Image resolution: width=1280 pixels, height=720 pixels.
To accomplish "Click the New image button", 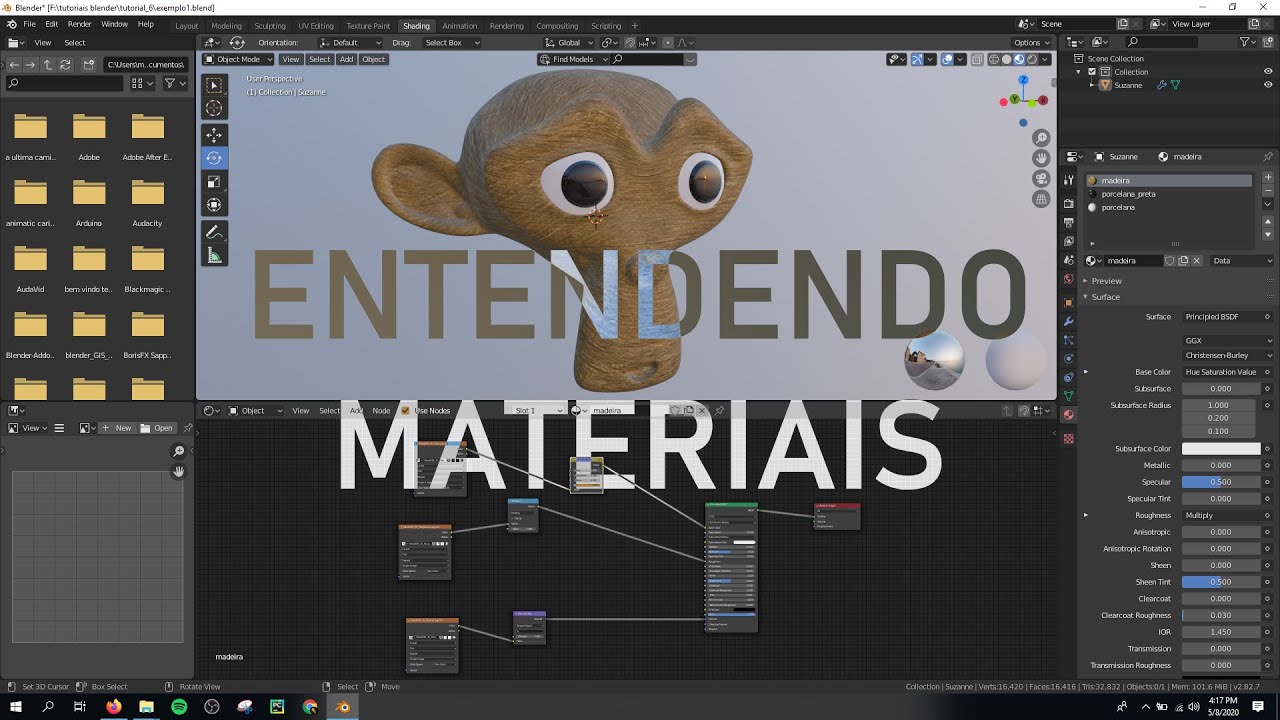I will click(118, 428).
